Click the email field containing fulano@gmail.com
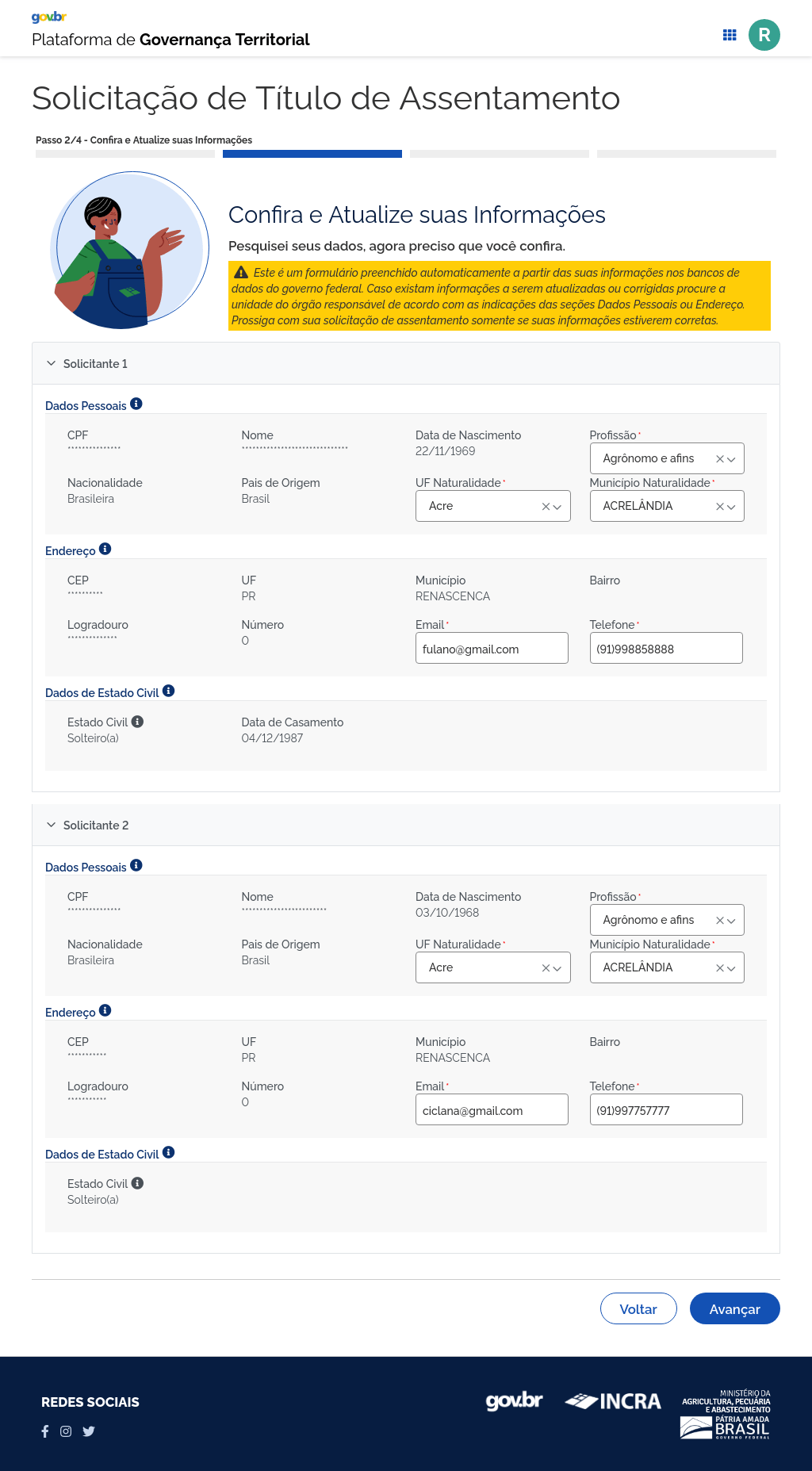 click(x=491, y=649)
